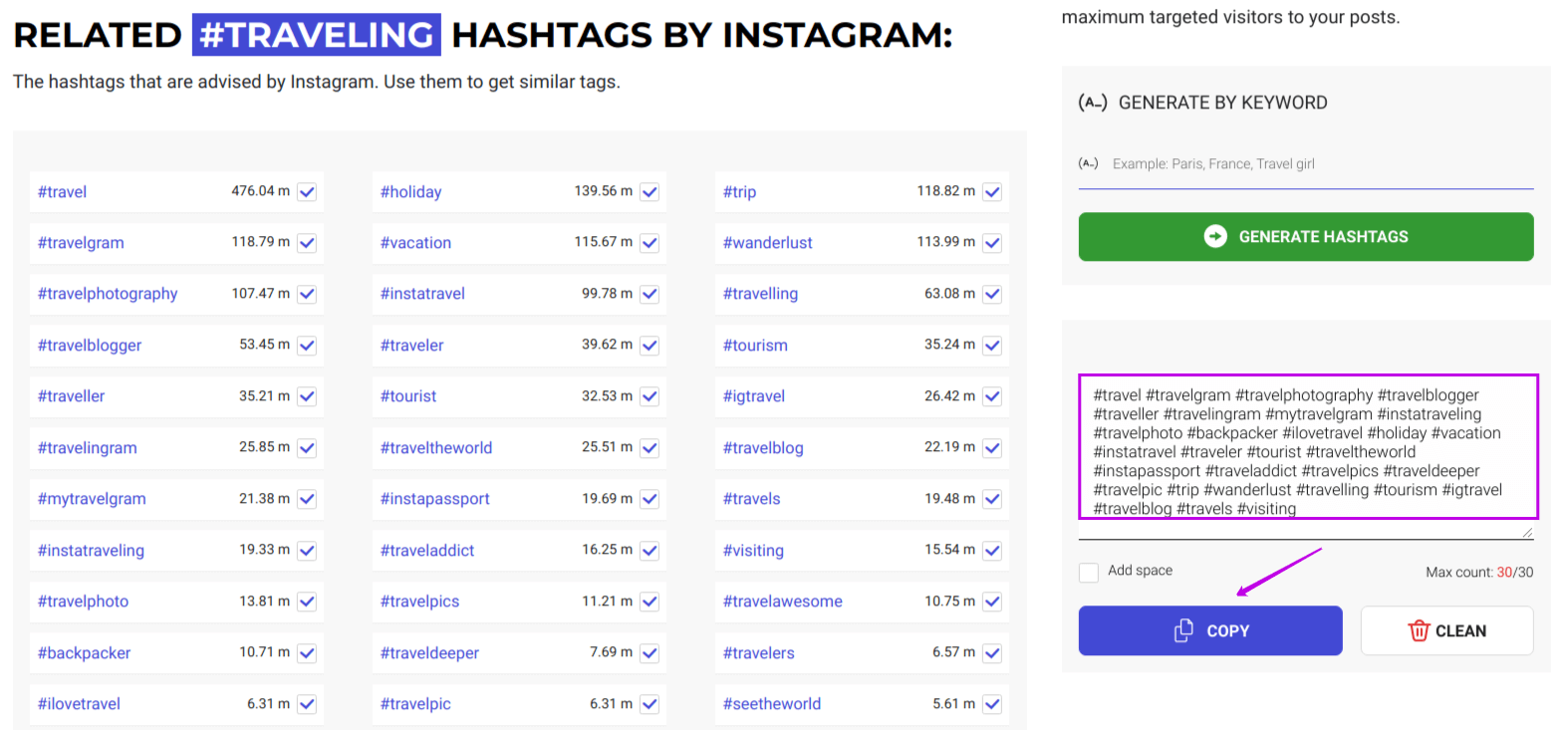Image resolution: width=1568 pixels, height=730 pixels.
Task: Click the #seetheworld link
Action: pos(773,703)
